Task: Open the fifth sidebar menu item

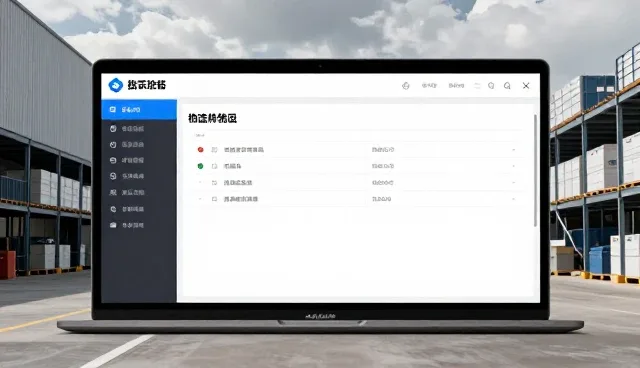Action: (139, 176)
